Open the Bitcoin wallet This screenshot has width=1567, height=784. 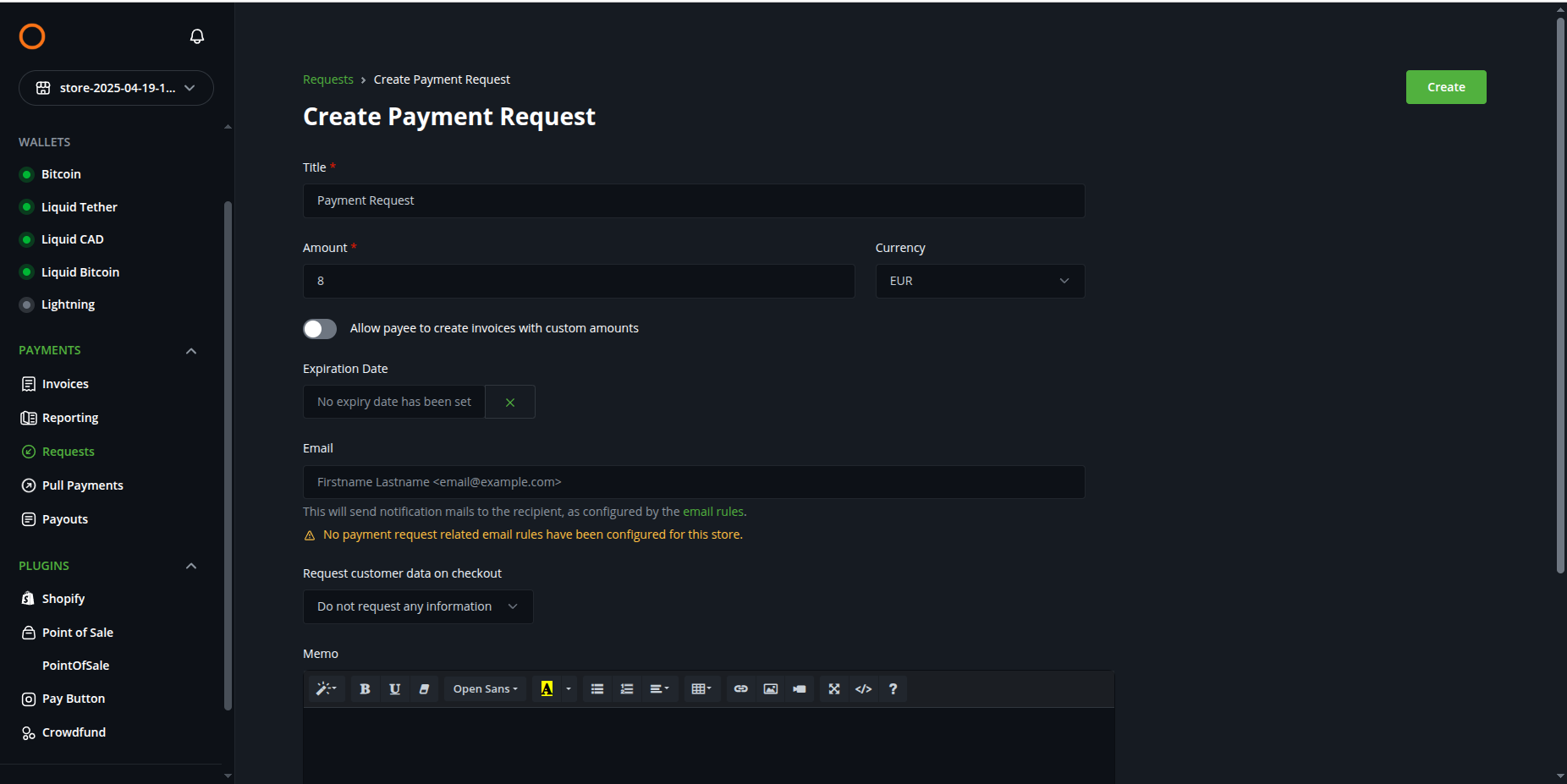[x=61, y=174]
